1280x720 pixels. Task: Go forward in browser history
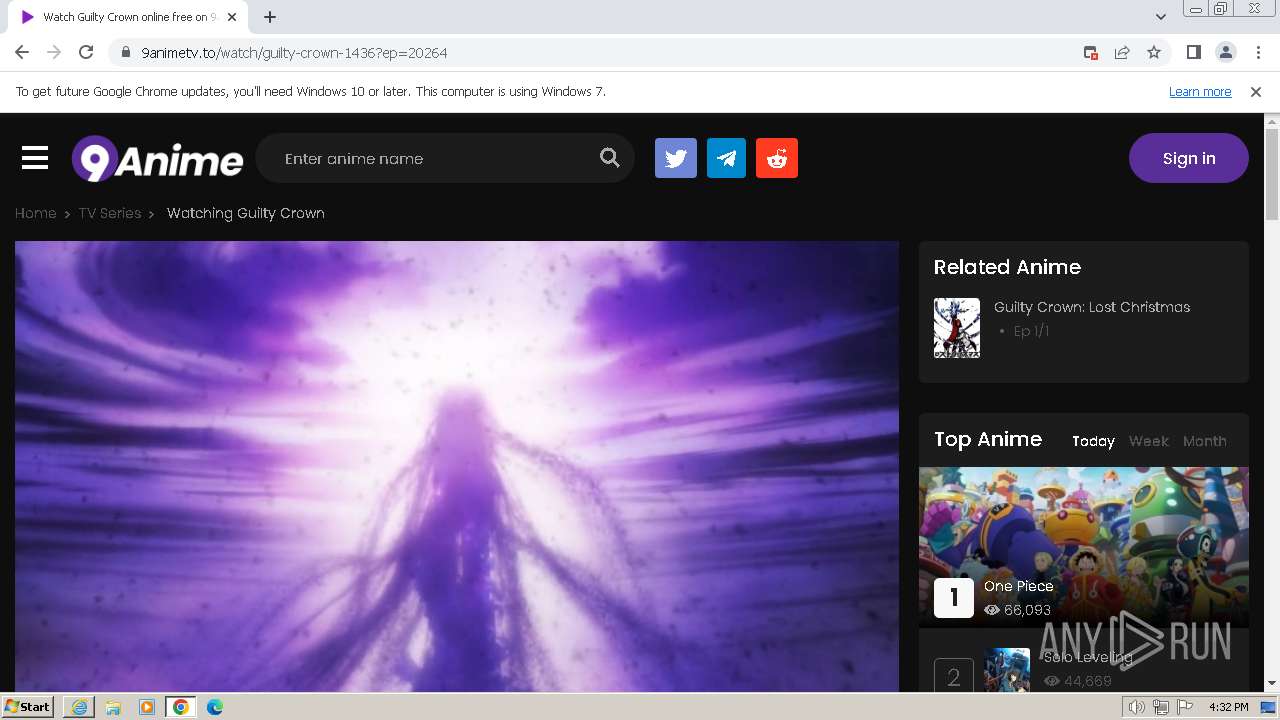click(54, 52)
